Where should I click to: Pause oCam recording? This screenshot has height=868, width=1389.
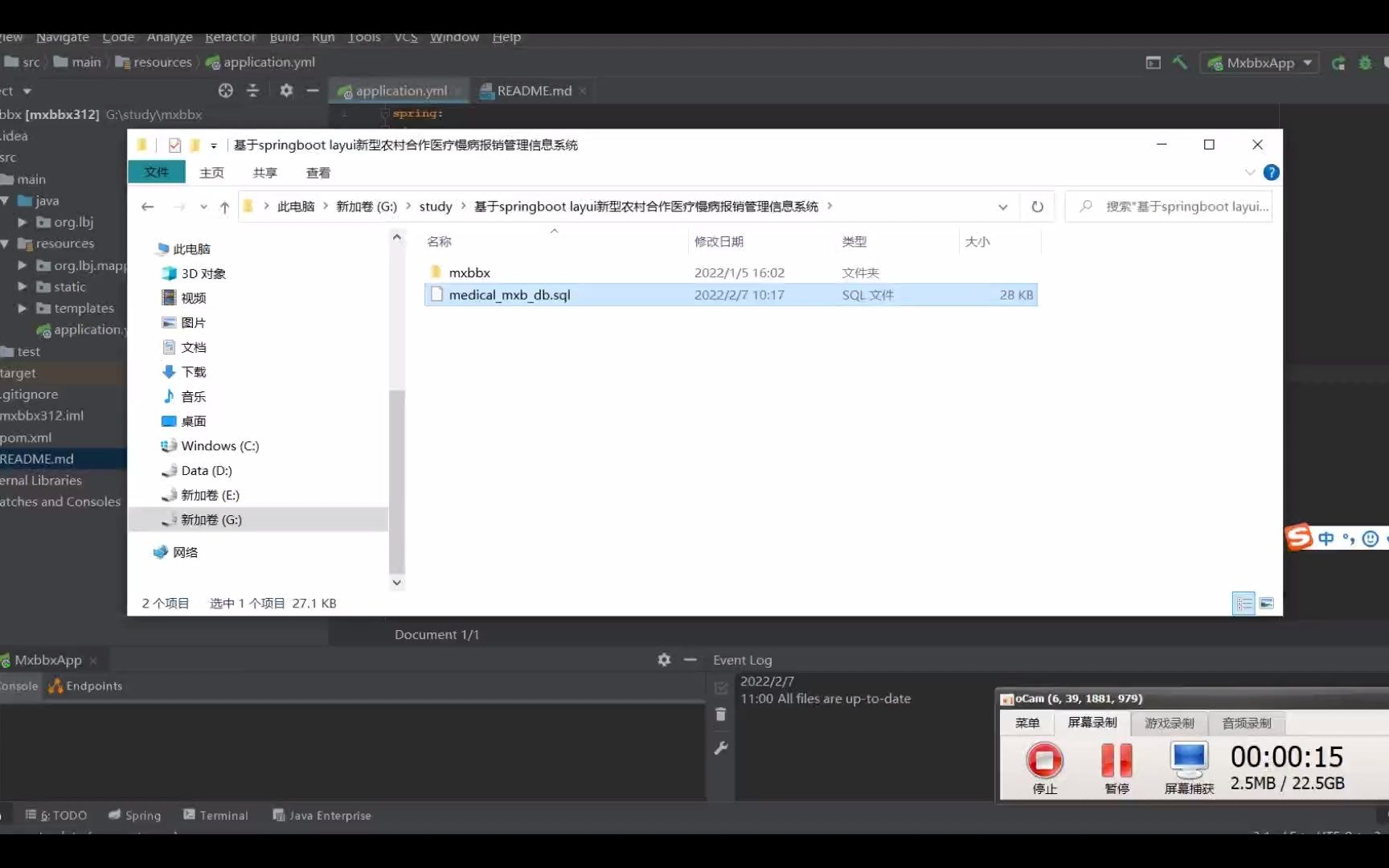coord(1117,760)
